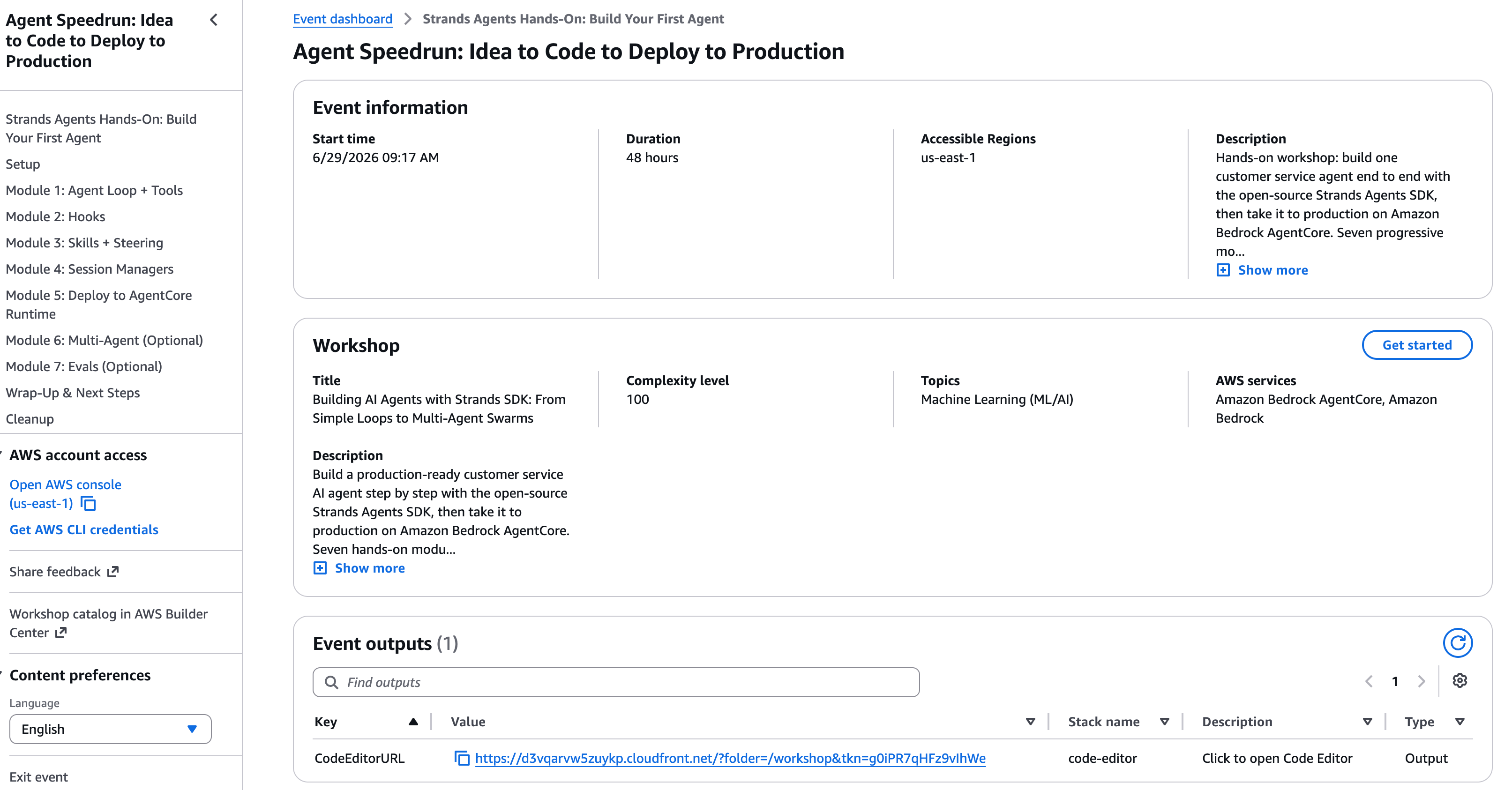Screen dimensions: 1512x790
Task: Open Module 6: Multi-Agent (Optional)
Action: [104, 341]
